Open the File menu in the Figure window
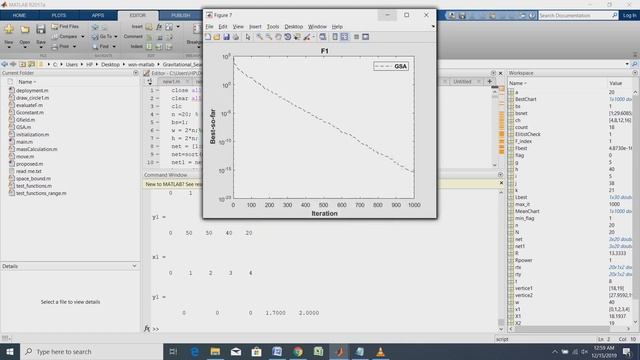This screenshot has width=640, height=360. tap(209, 27)
